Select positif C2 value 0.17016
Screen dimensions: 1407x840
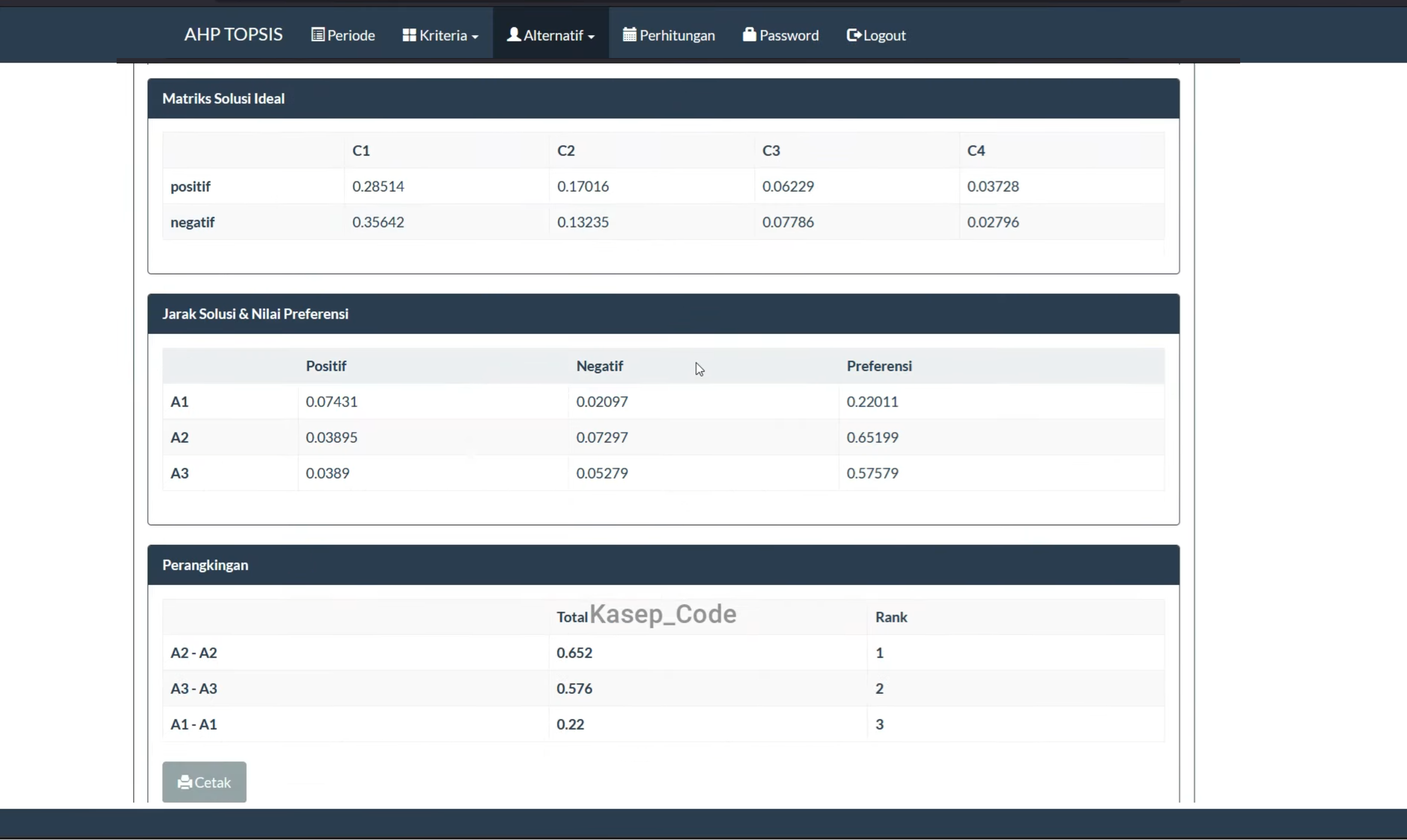click(583, 186)
